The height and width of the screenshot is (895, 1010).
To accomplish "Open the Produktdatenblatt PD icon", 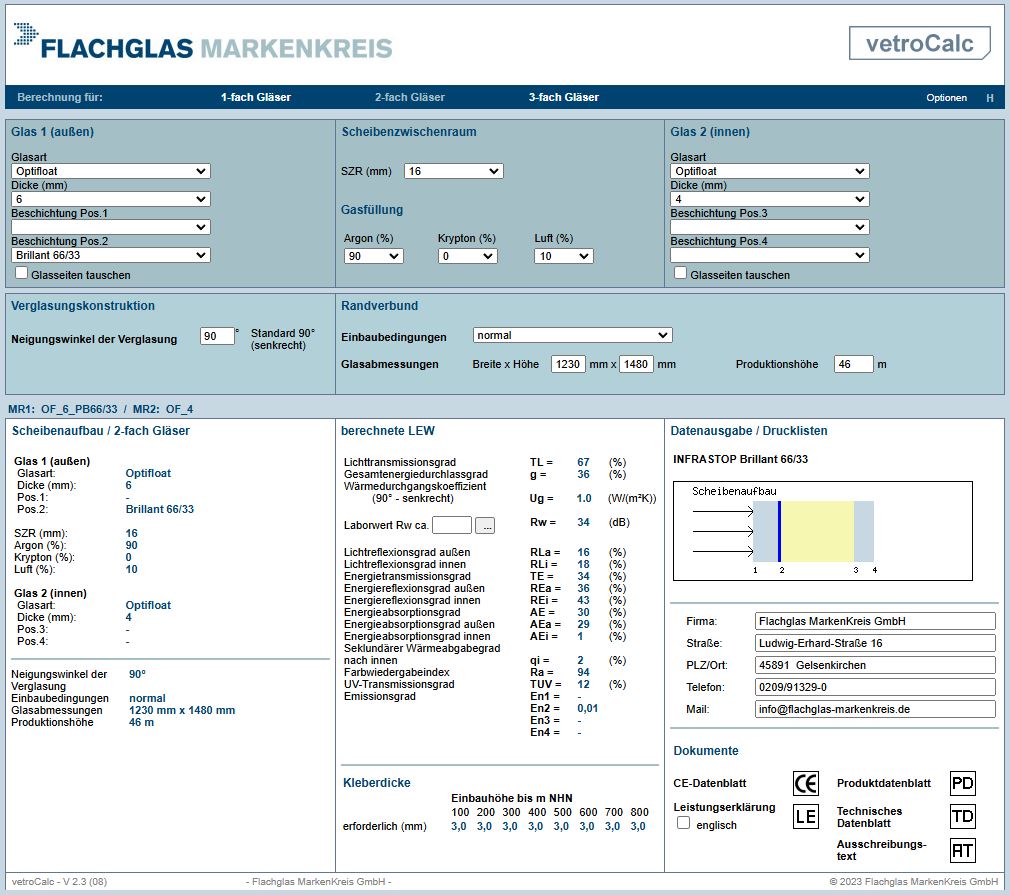I will (x=962, y=784).
